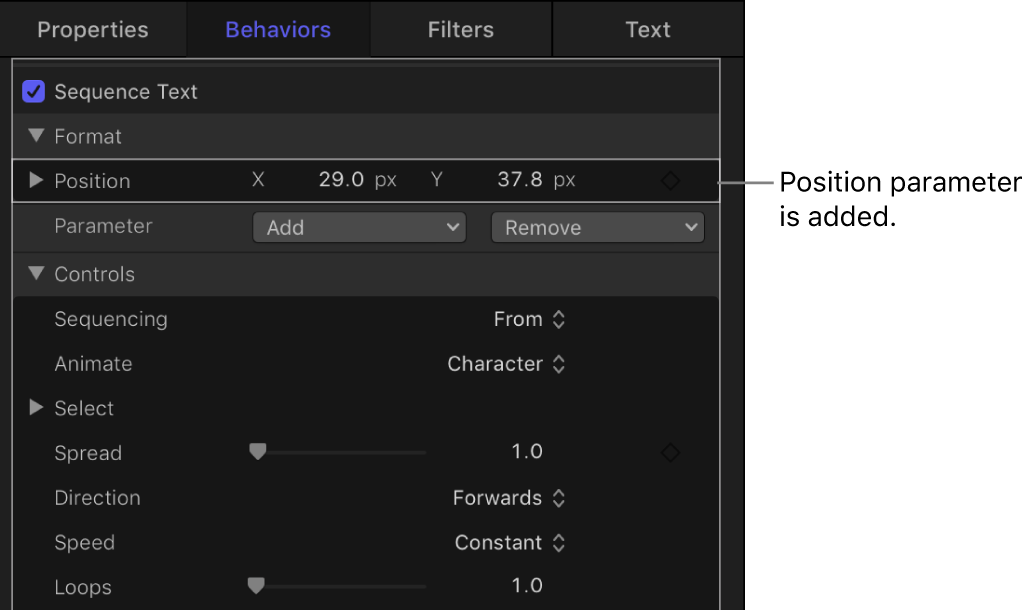Open the Remove parameter dropdown
This screenshot has height=612, width=1032.
pyautogui.click(x=597, y=227)
